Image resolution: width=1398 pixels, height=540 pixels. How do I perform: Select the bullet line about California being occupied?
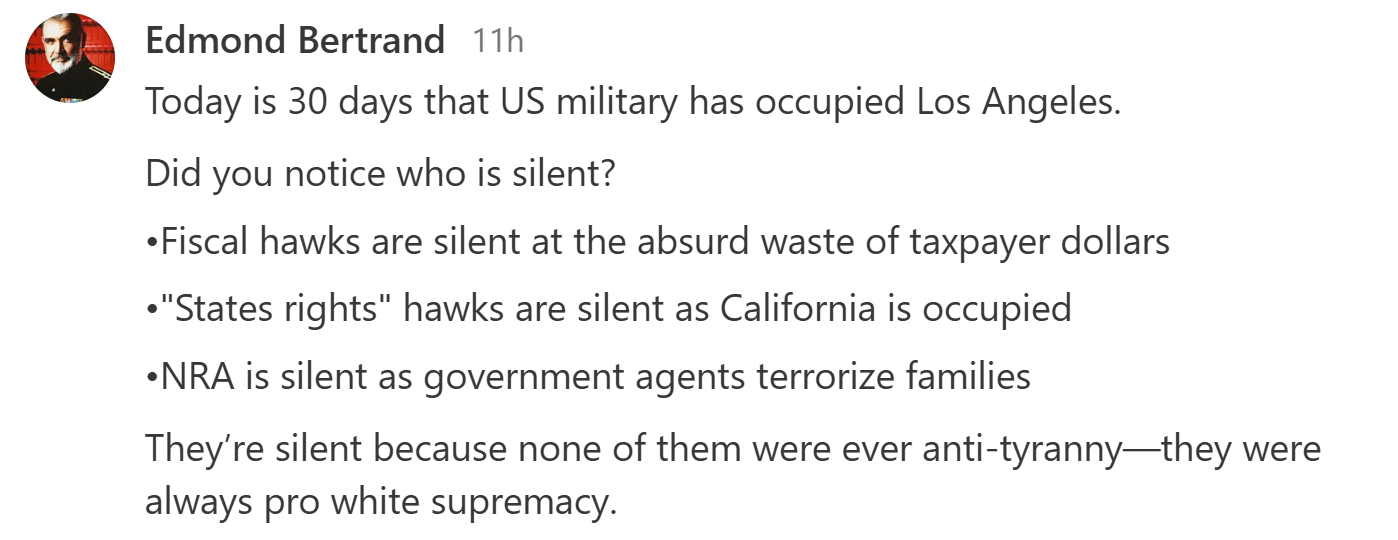[608, 309]
